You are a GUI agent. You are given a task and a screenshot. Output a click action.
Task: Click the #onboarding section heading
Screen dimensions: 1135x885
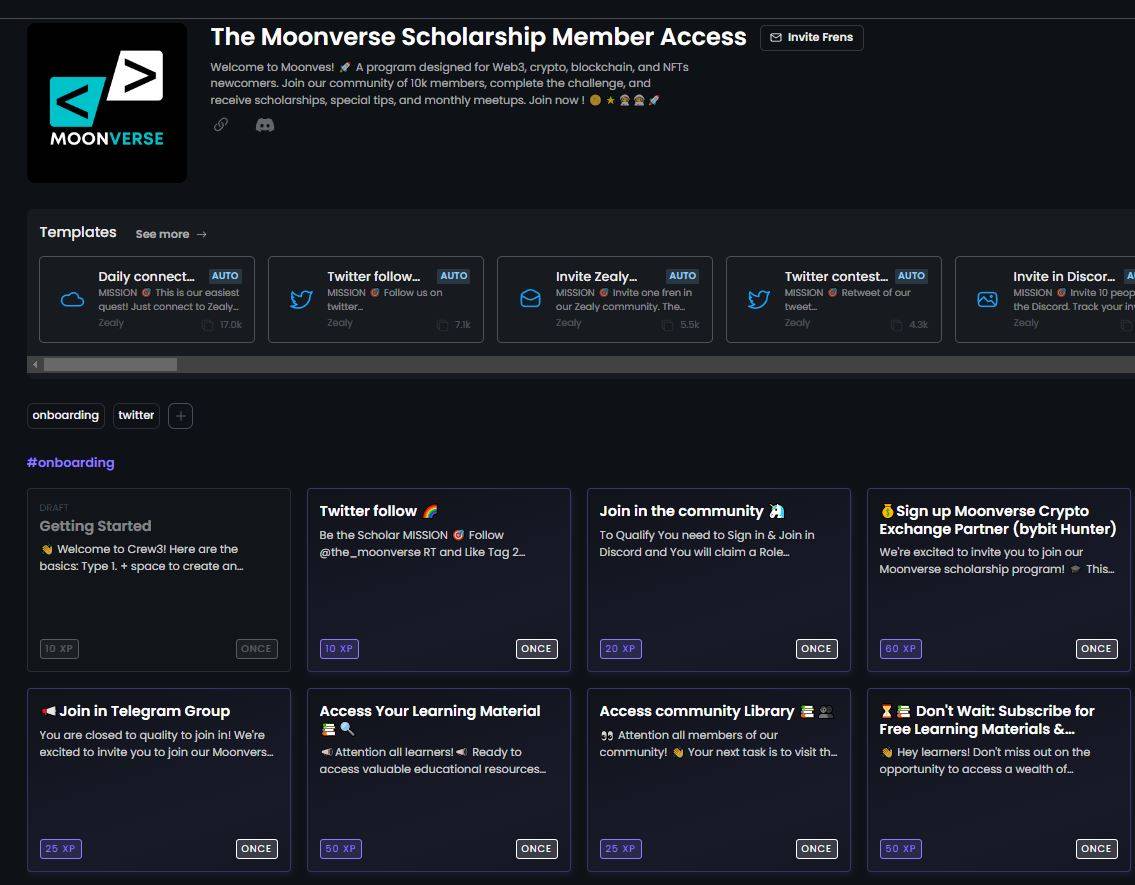coord(70,462)
